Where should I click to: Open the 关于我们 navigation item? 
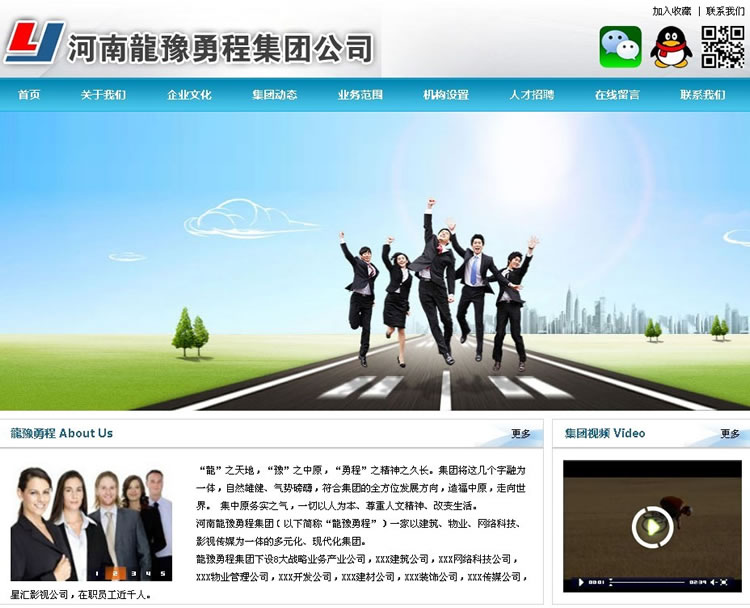[103, 95]
